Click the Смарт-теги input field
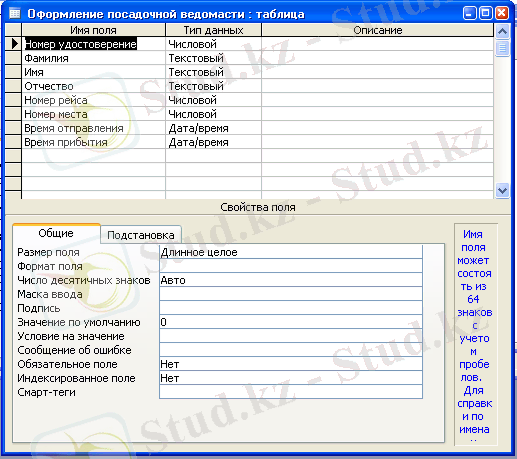 pyautogui.click(x=291, y=392)
